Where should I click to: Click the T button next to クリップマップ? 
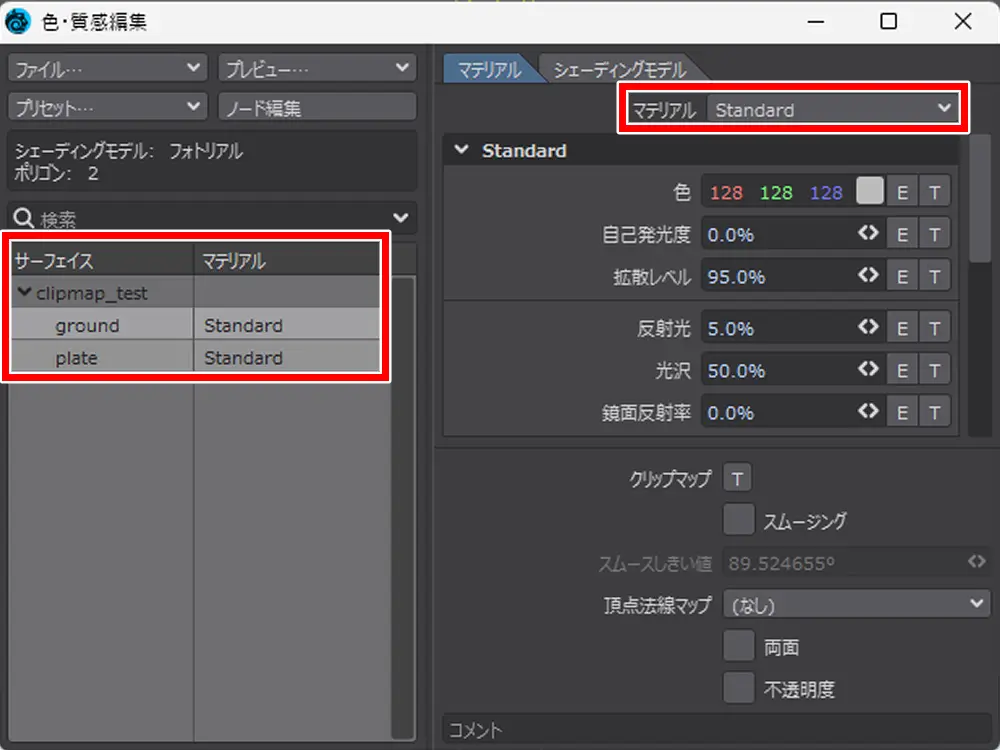coord(737,479)
